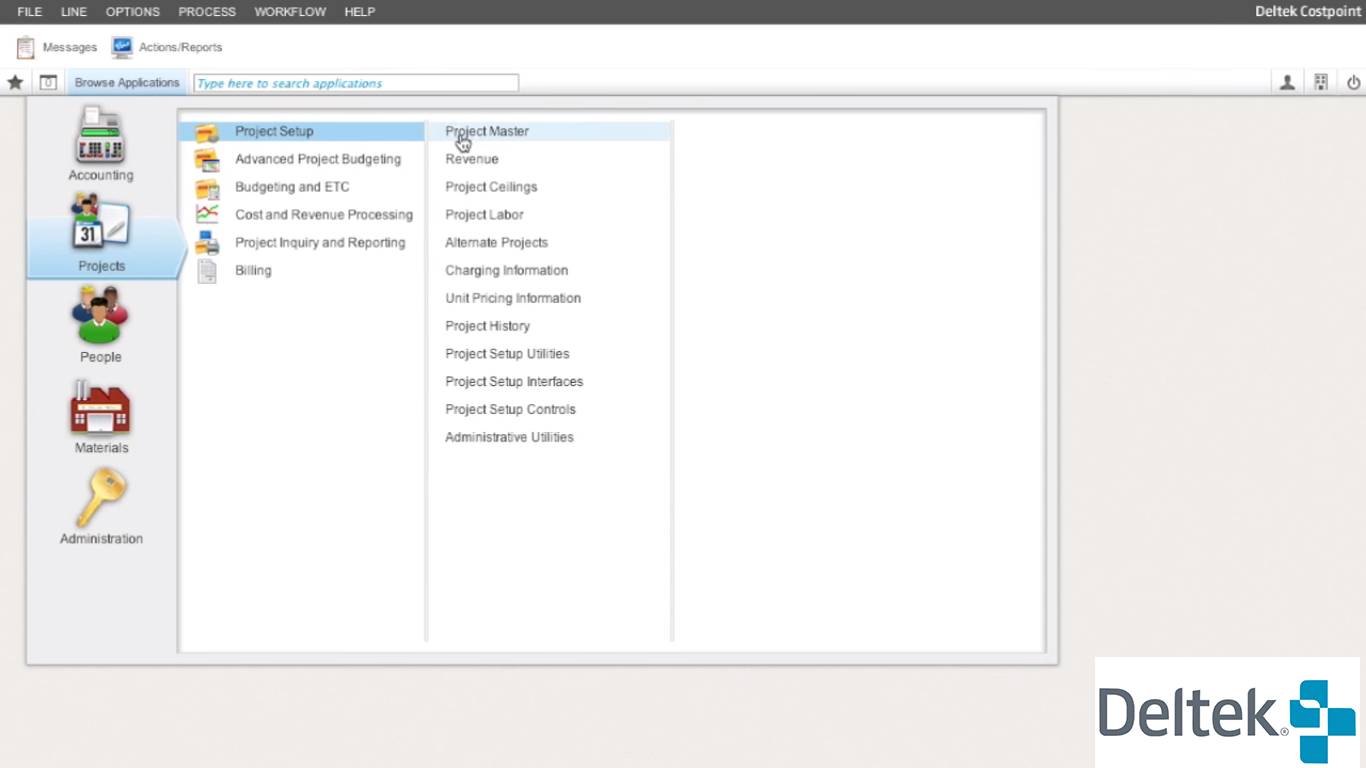Open Project Master submenu item
Image resolution: width=1366 pixels, height=768 pixels.
[487, 131]
